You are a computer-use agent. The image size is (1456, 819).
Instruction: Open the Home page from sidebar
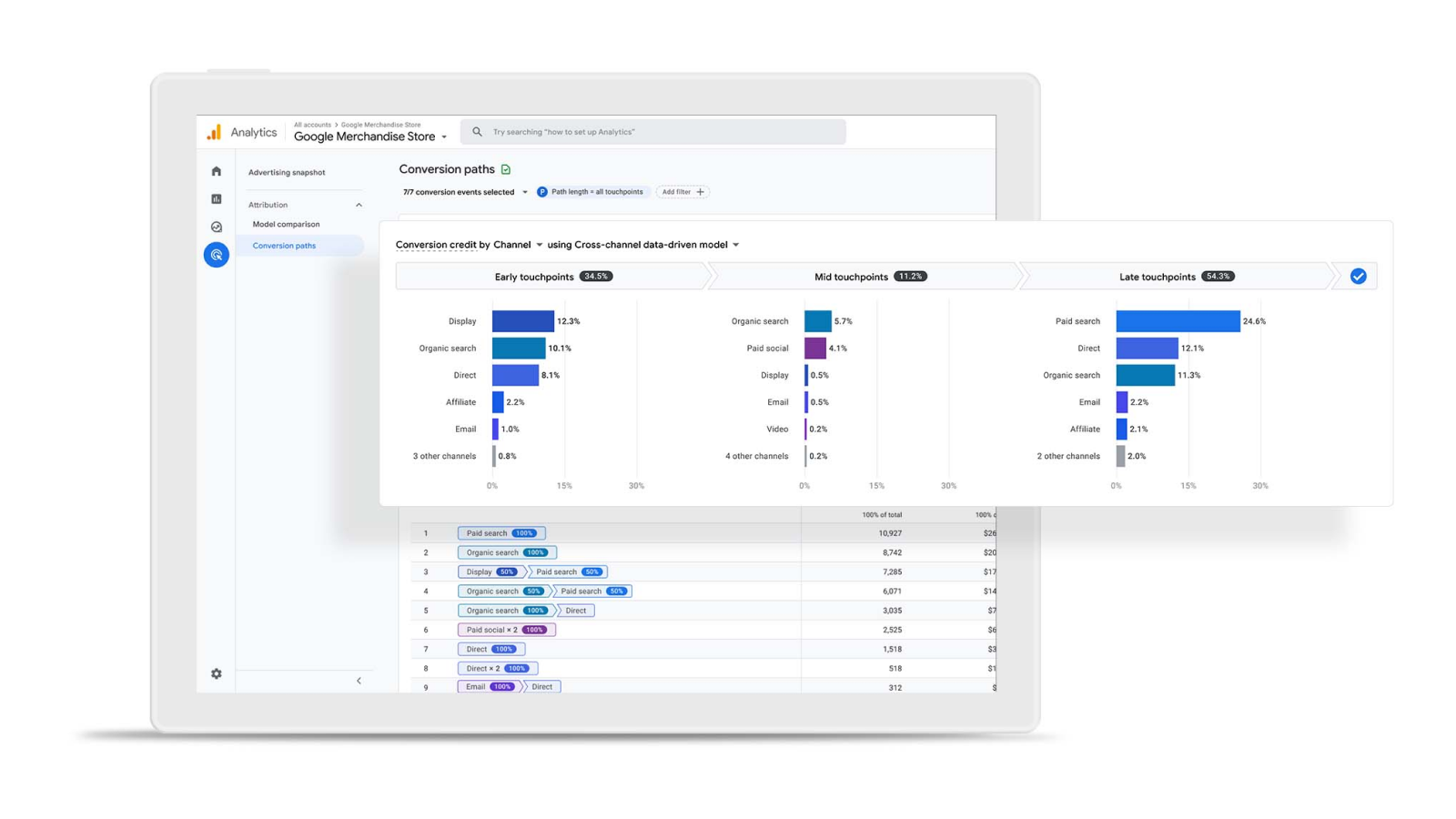[x=216, y=169]
